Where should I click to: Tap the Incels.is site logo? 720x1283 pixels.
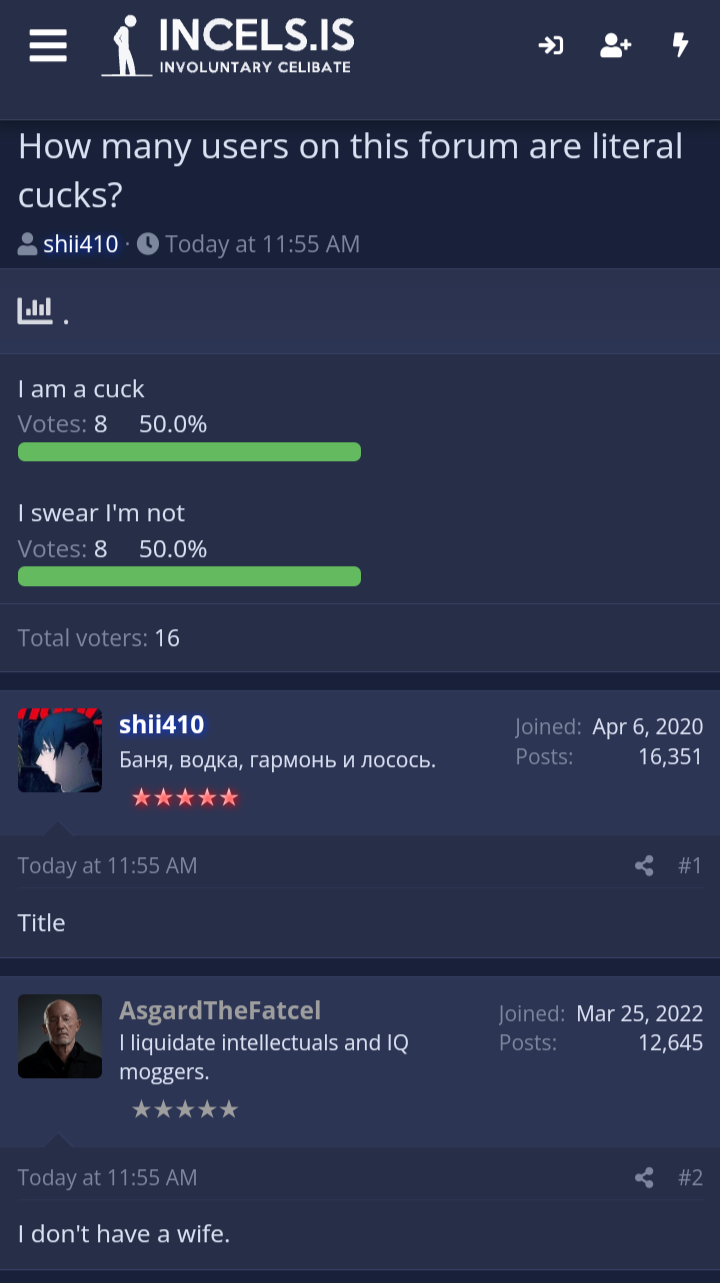point(228,46)
